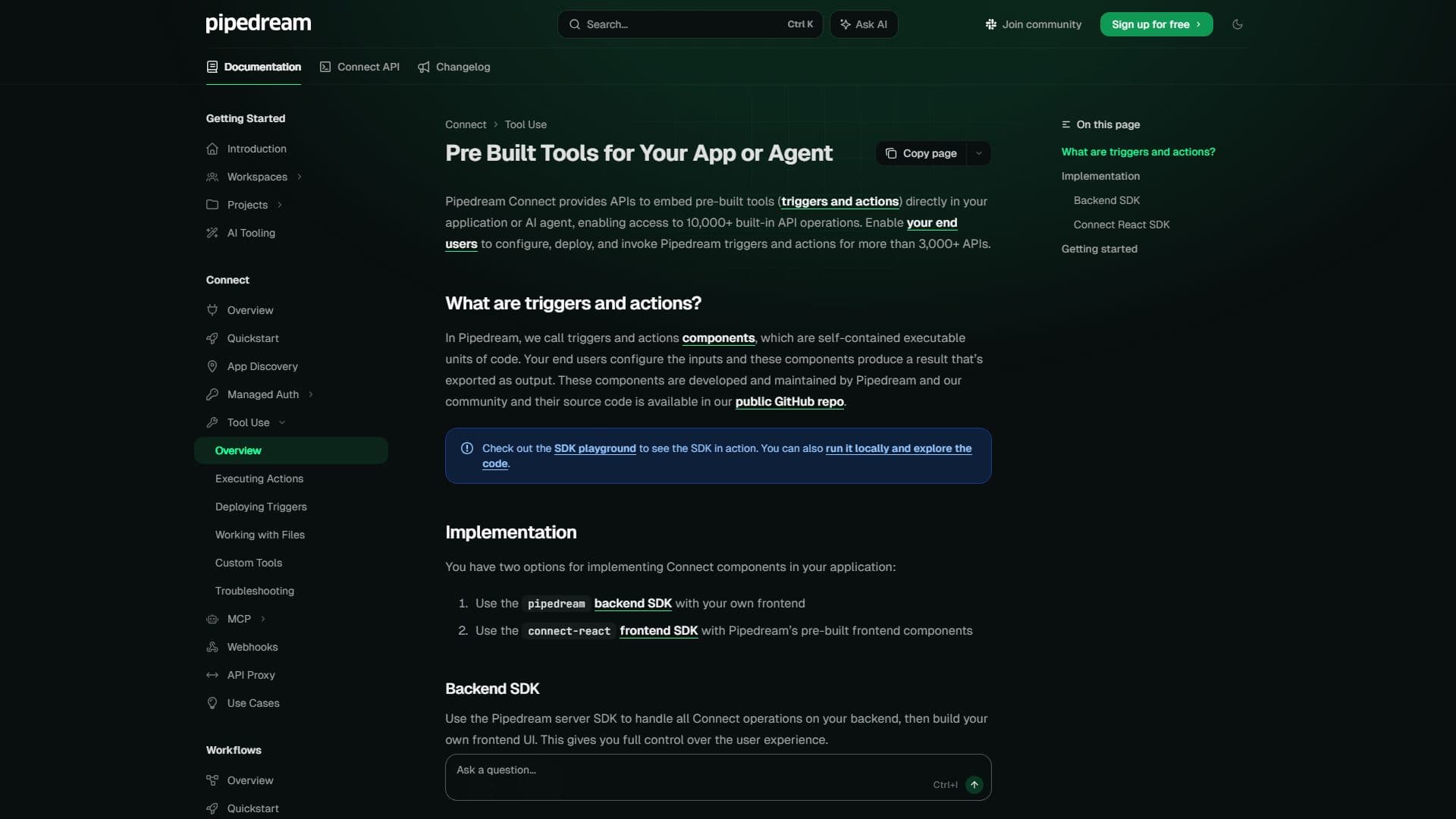Click the Connect Overview plug icon
1456x819 pixels.
point(212,310)
